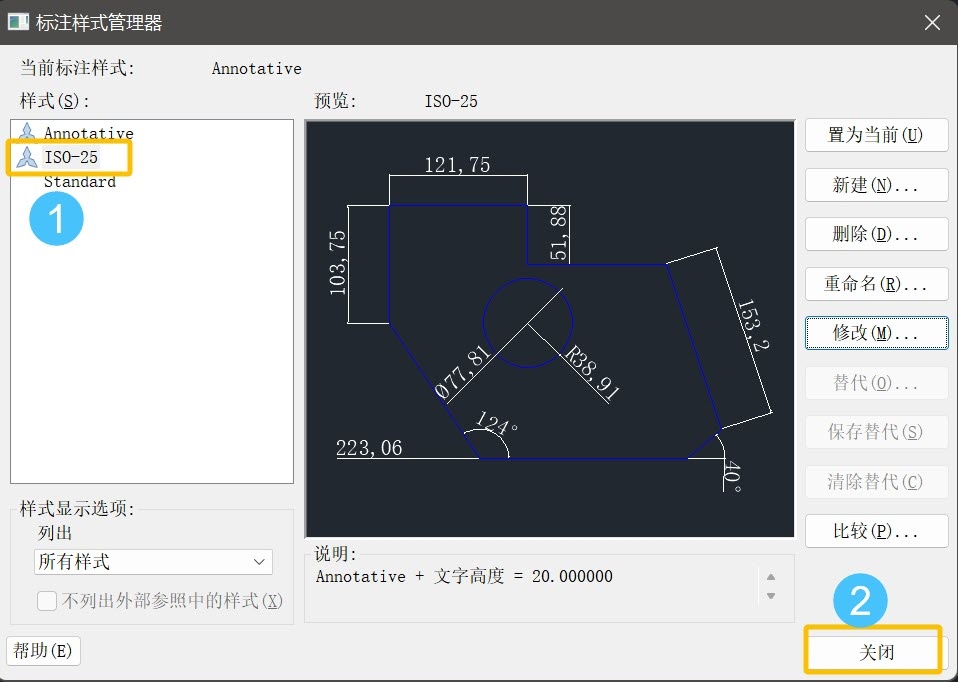Rename the style via 重命名(R)
The height and width of the screenshot is (682, 958).
876,284
